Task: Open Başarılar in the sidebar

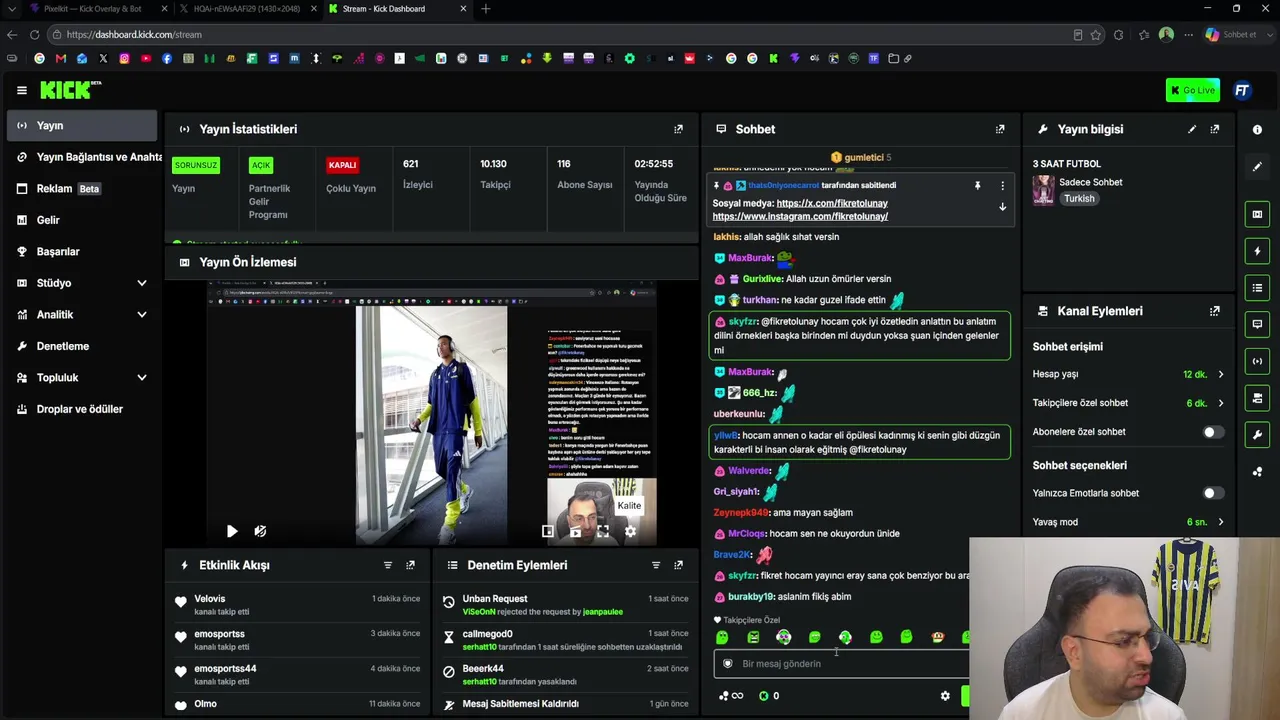Action: (x=82, y=251)
